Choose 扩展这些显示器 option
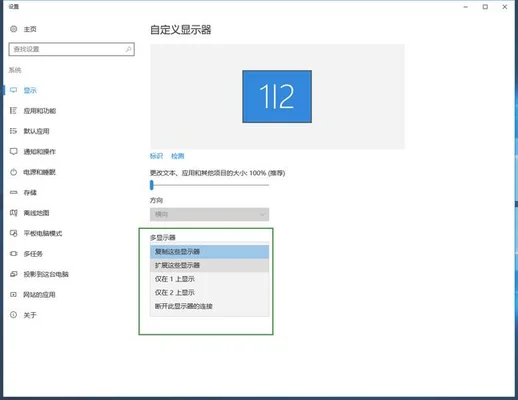518x400 pixels. point(209,265)
